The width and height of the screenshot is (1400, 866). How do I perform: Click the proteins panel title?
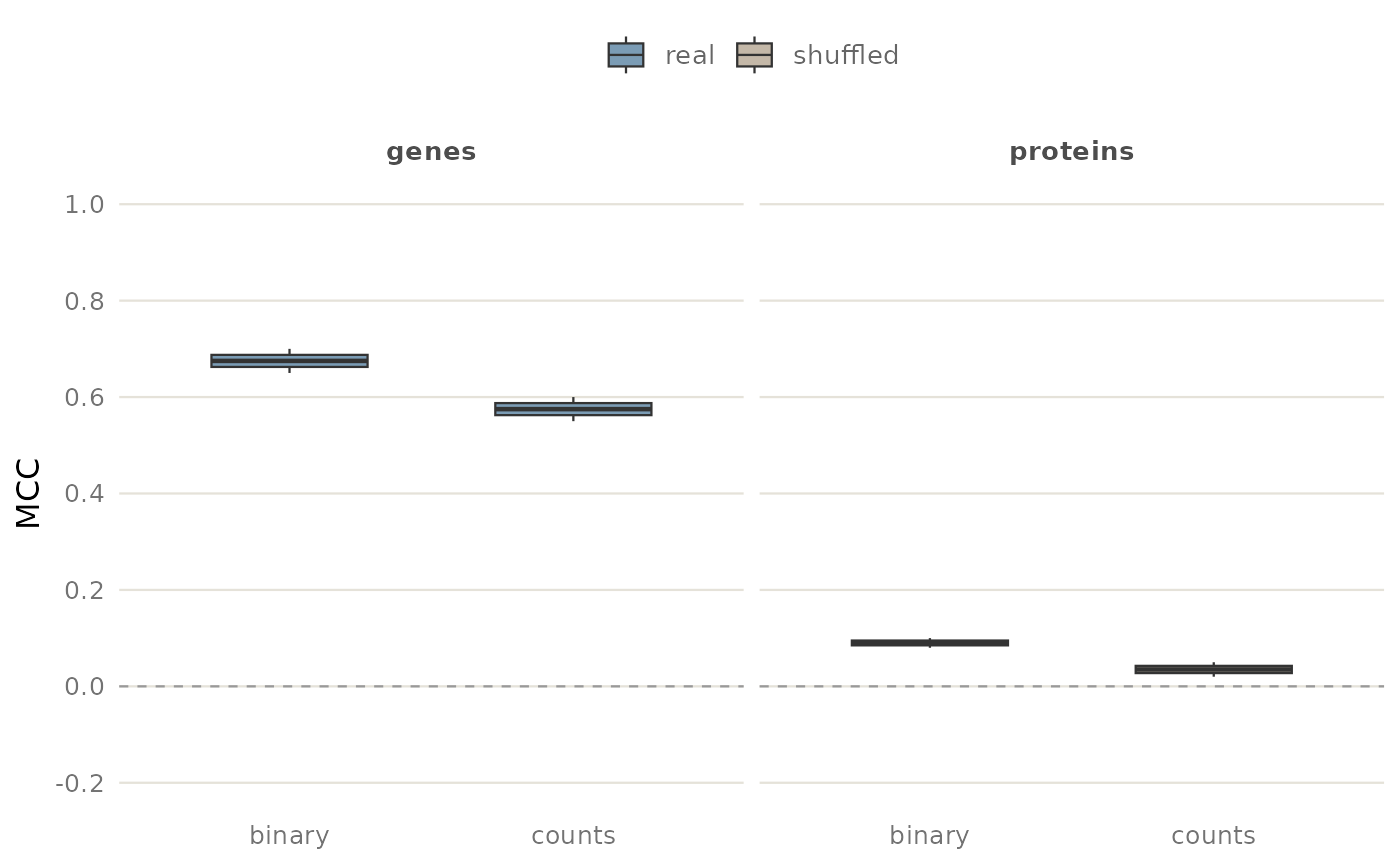pyautogui.click(x=1072, y=152)
